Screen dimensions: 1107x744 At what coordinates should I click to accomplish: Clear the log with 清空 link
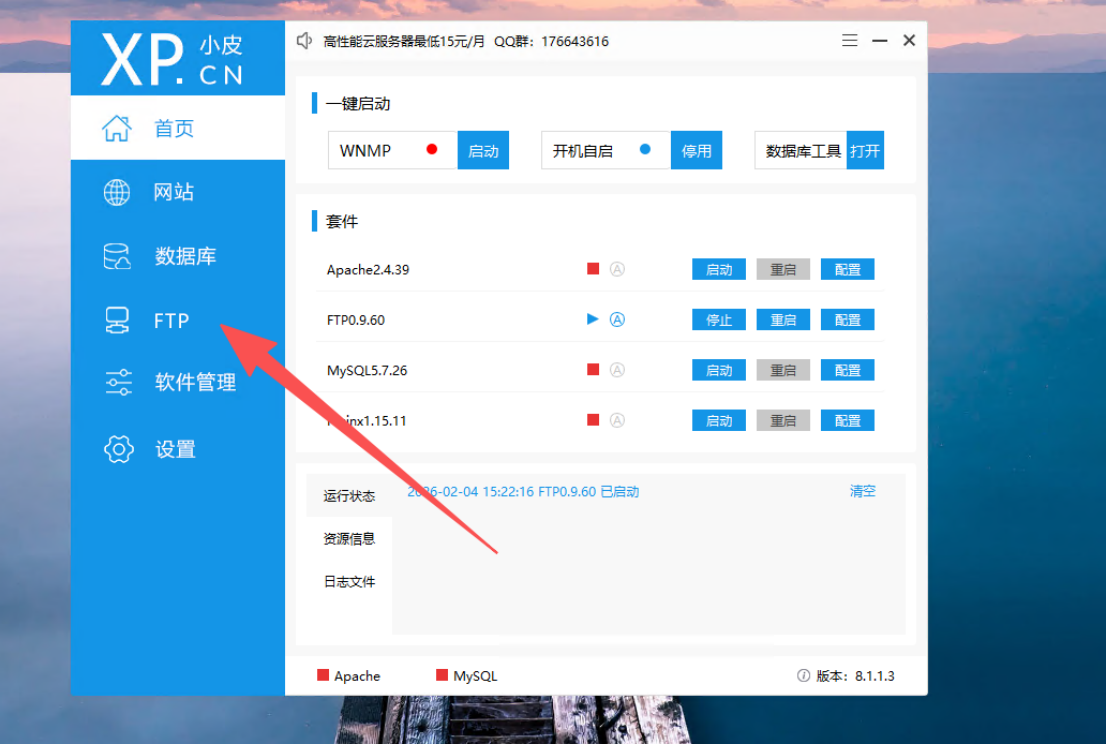863,491
